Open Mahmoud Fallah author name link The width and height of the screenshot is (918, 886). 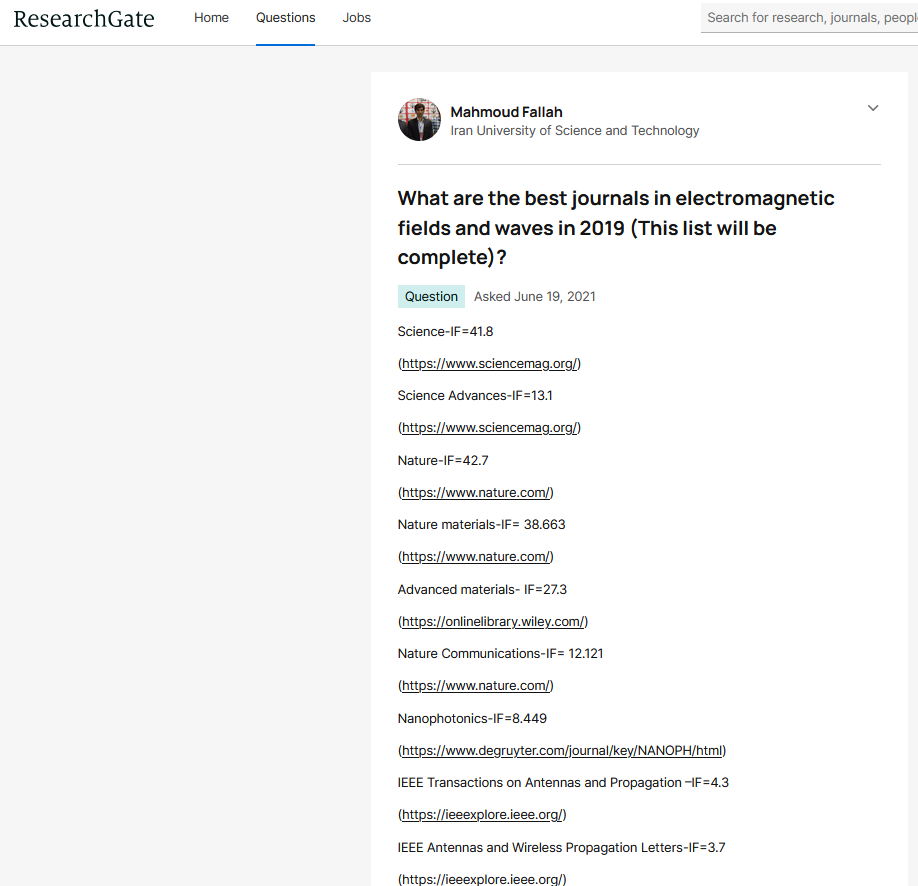pyautogui.click(x=506, y=112)
